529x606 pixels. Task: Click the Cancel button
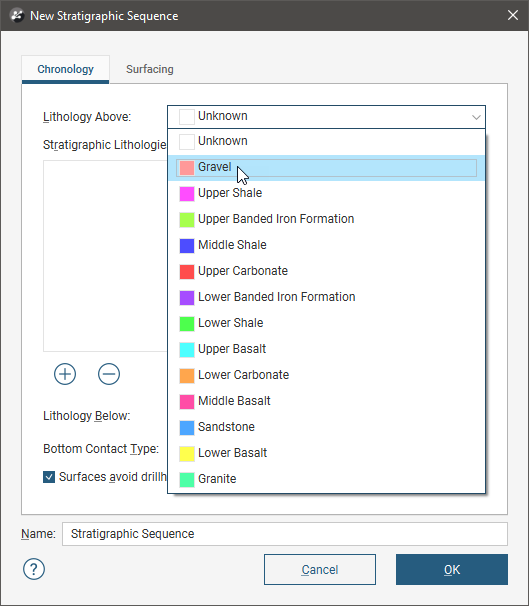[x=320, y=569]
